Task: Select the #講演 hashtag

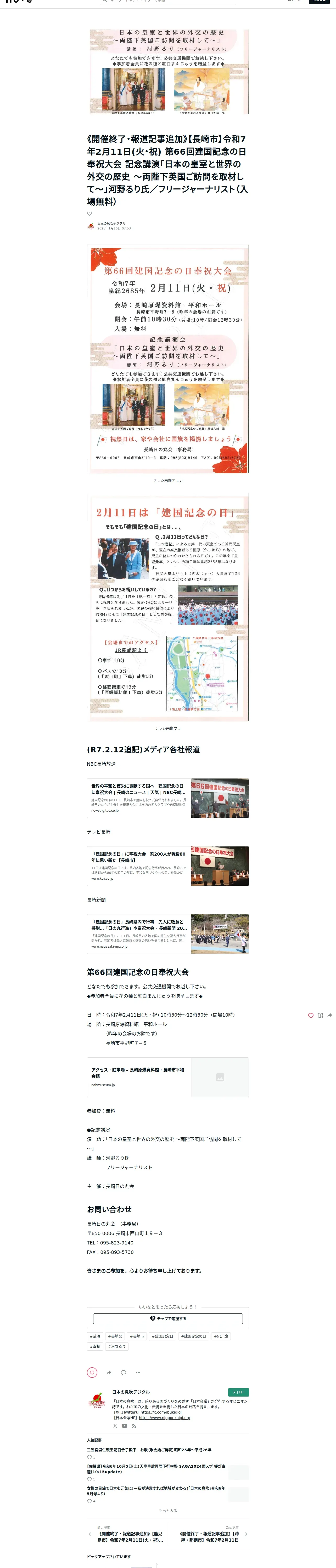Action: click(x=95, y=1336)
